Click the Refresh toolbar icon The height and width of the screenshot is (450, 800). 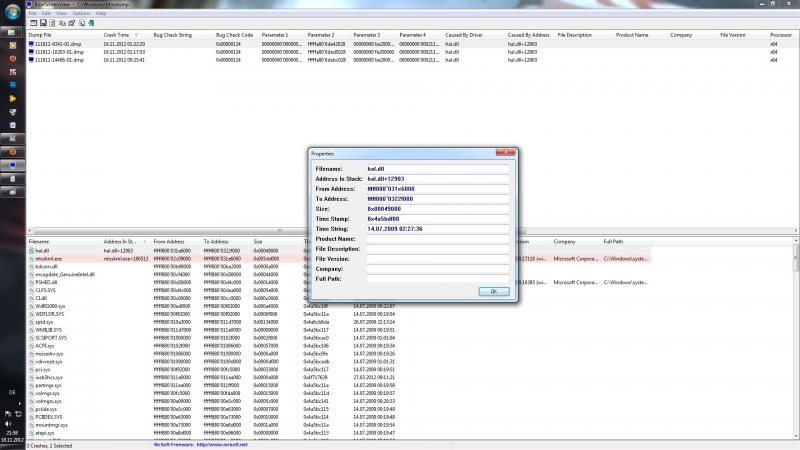52,23
